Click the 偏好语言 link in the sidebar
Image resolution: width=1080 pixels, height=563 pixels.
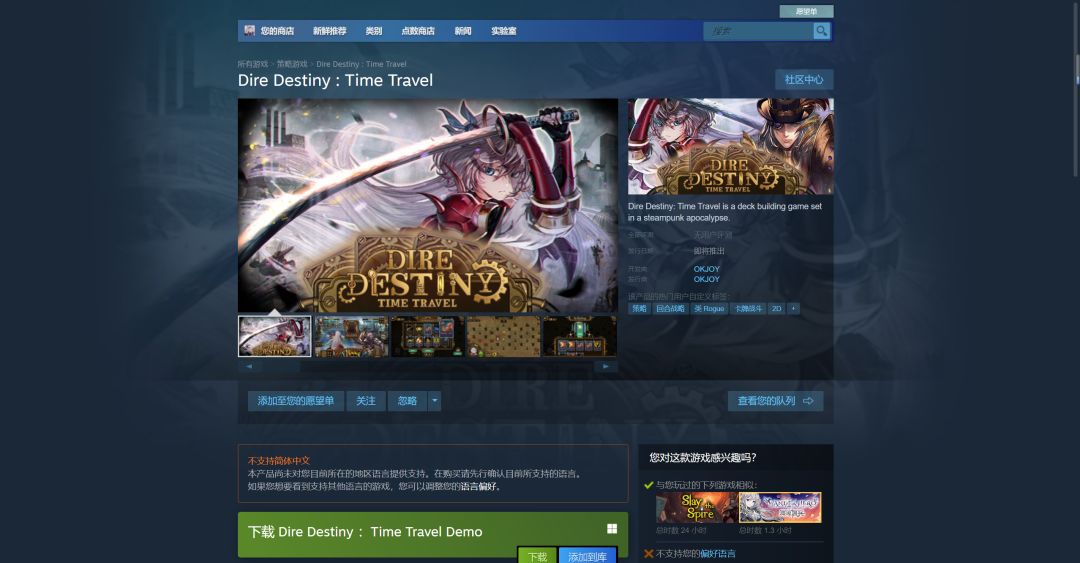[x=717, y=553]
